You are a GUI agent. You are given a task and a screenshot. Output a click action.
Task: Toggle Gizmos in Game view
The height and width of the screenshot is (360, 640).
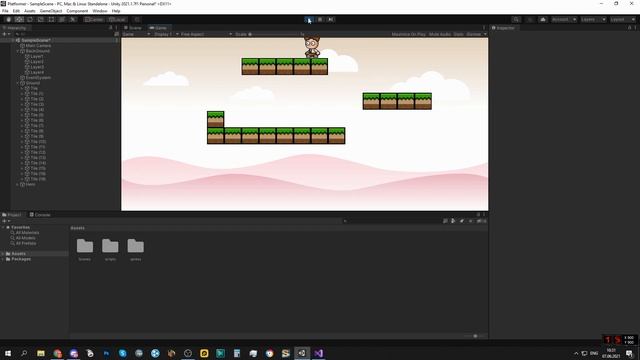[x=473, y=34]
